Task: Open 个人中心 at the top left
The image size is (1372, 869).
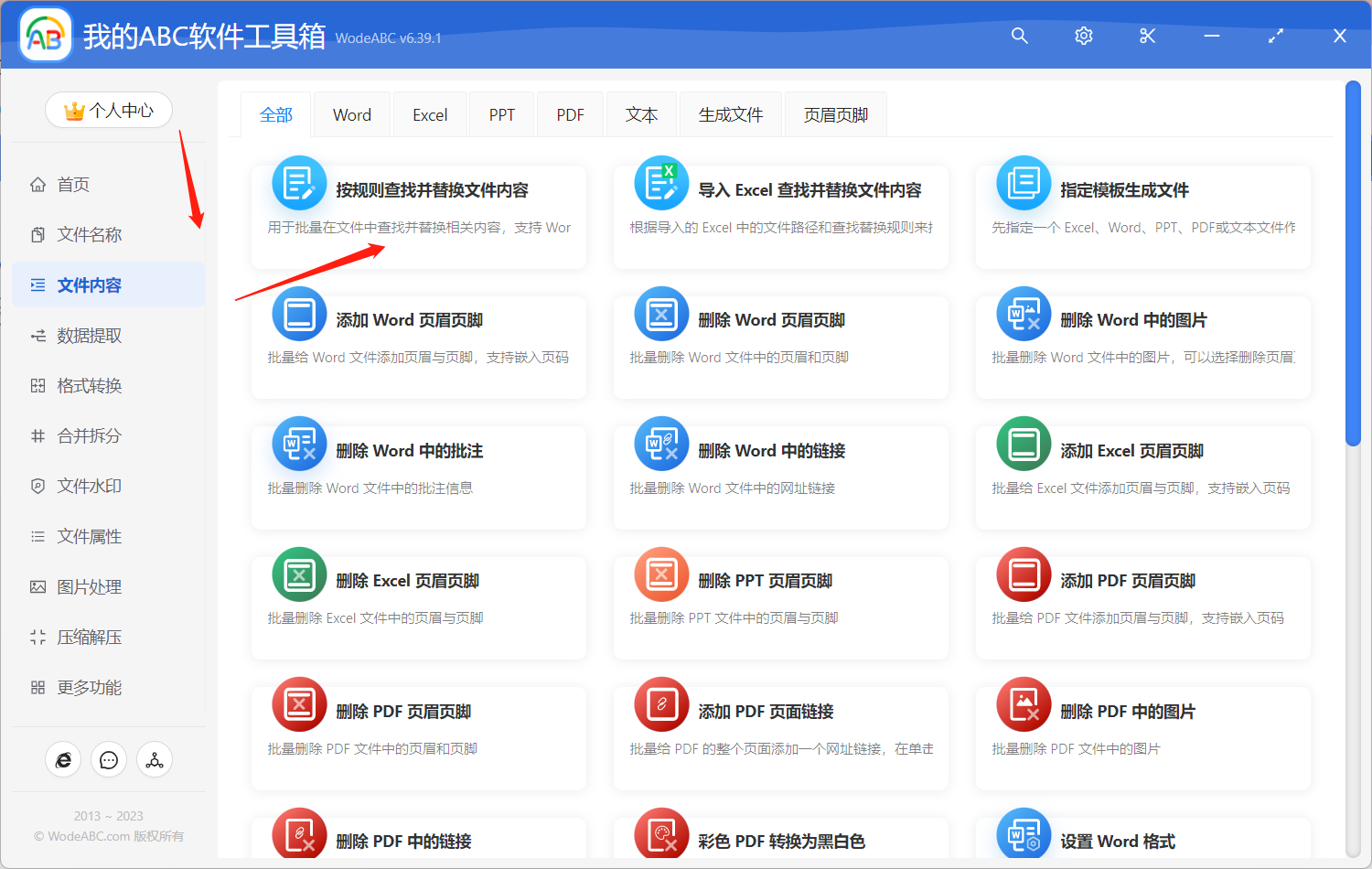Action: tap(109, 109)
